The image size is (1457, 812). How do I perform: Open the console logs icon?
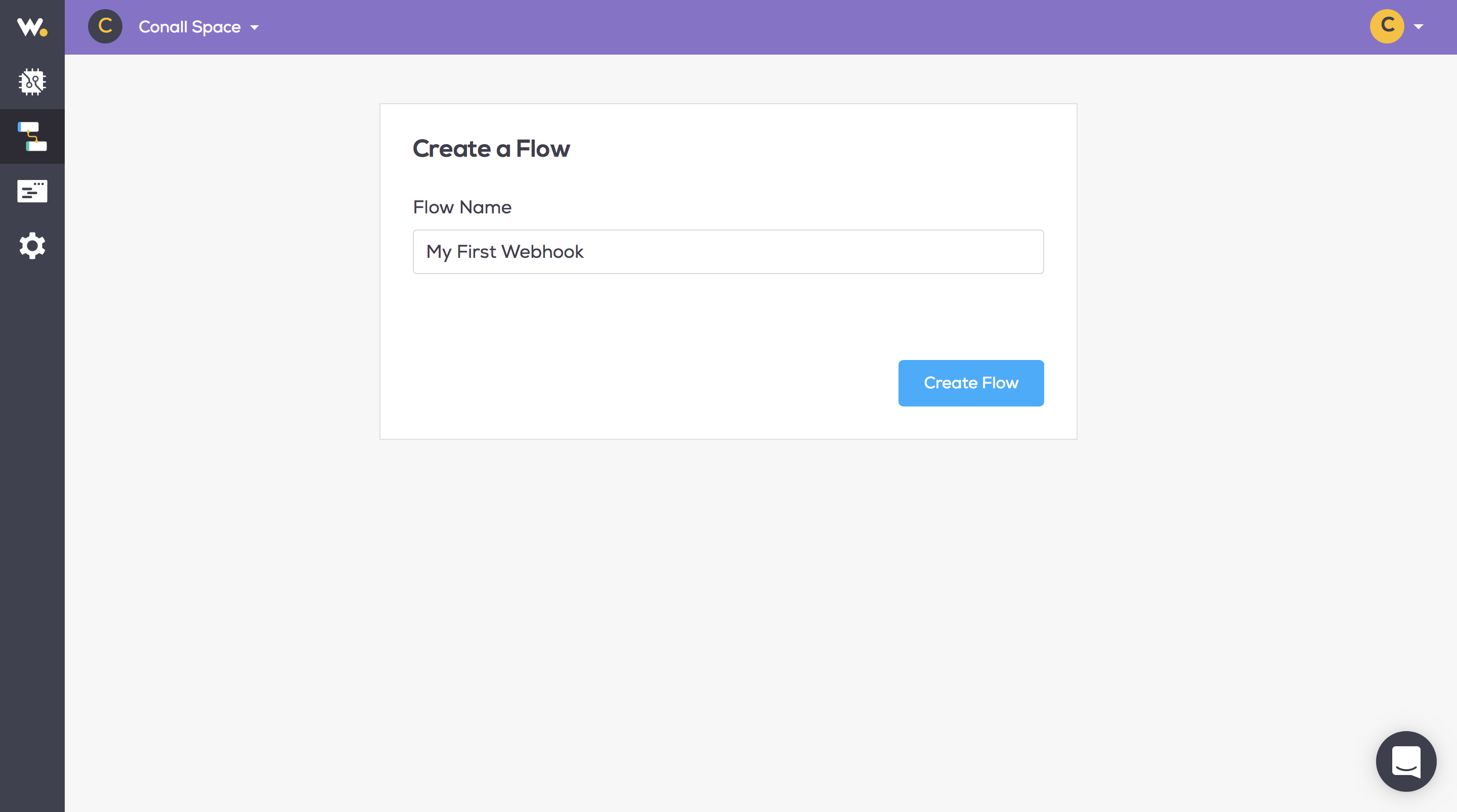[32, 191]
